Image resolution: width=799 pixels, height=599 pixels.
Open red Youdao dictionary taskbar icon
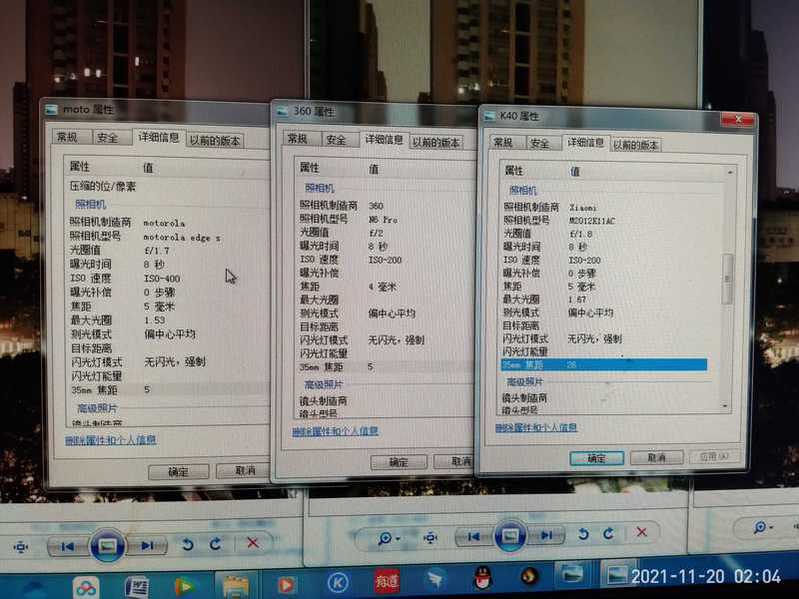tap(387, 581)
